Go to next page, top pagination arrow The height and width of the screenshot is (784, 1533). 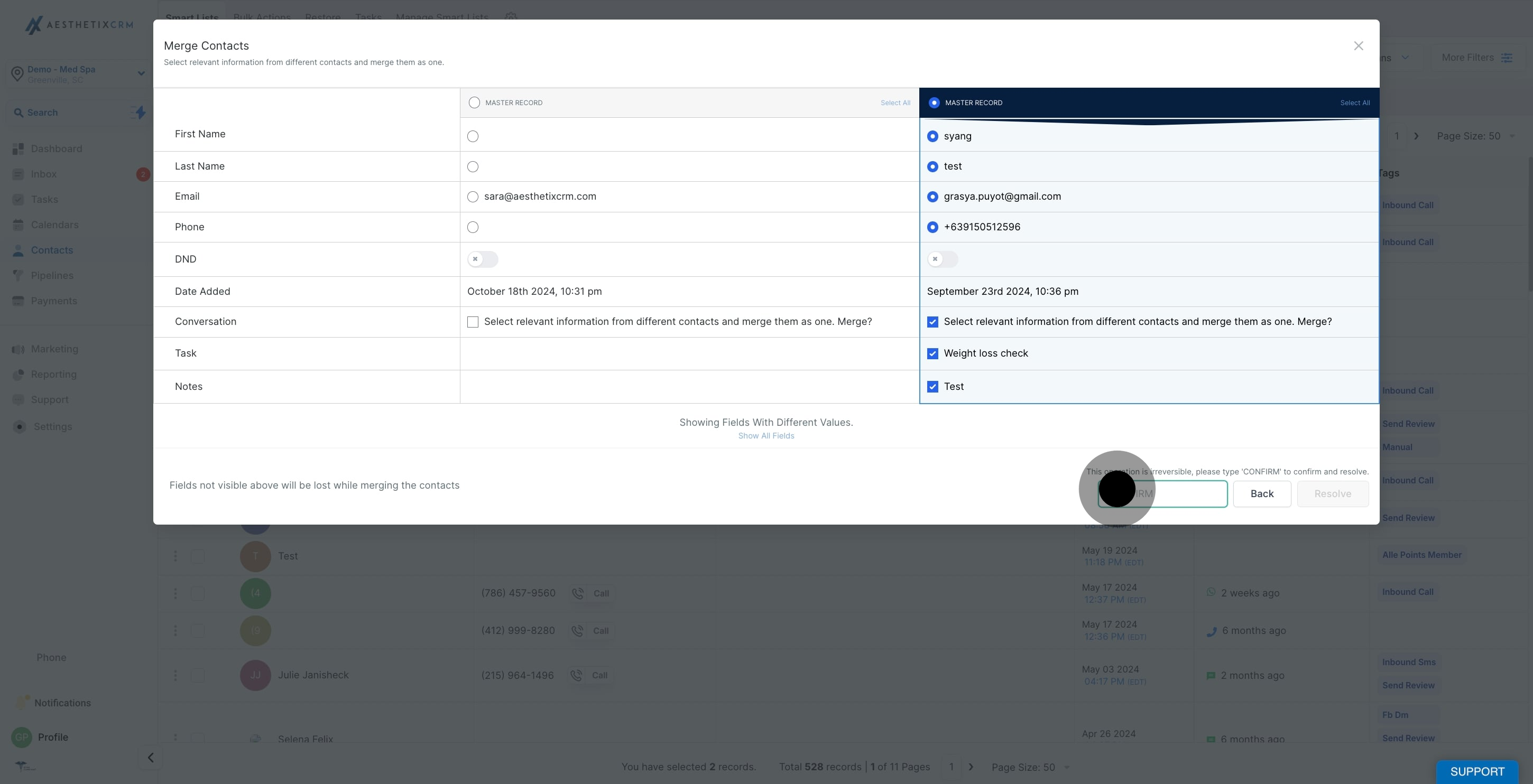point(1416,136)
